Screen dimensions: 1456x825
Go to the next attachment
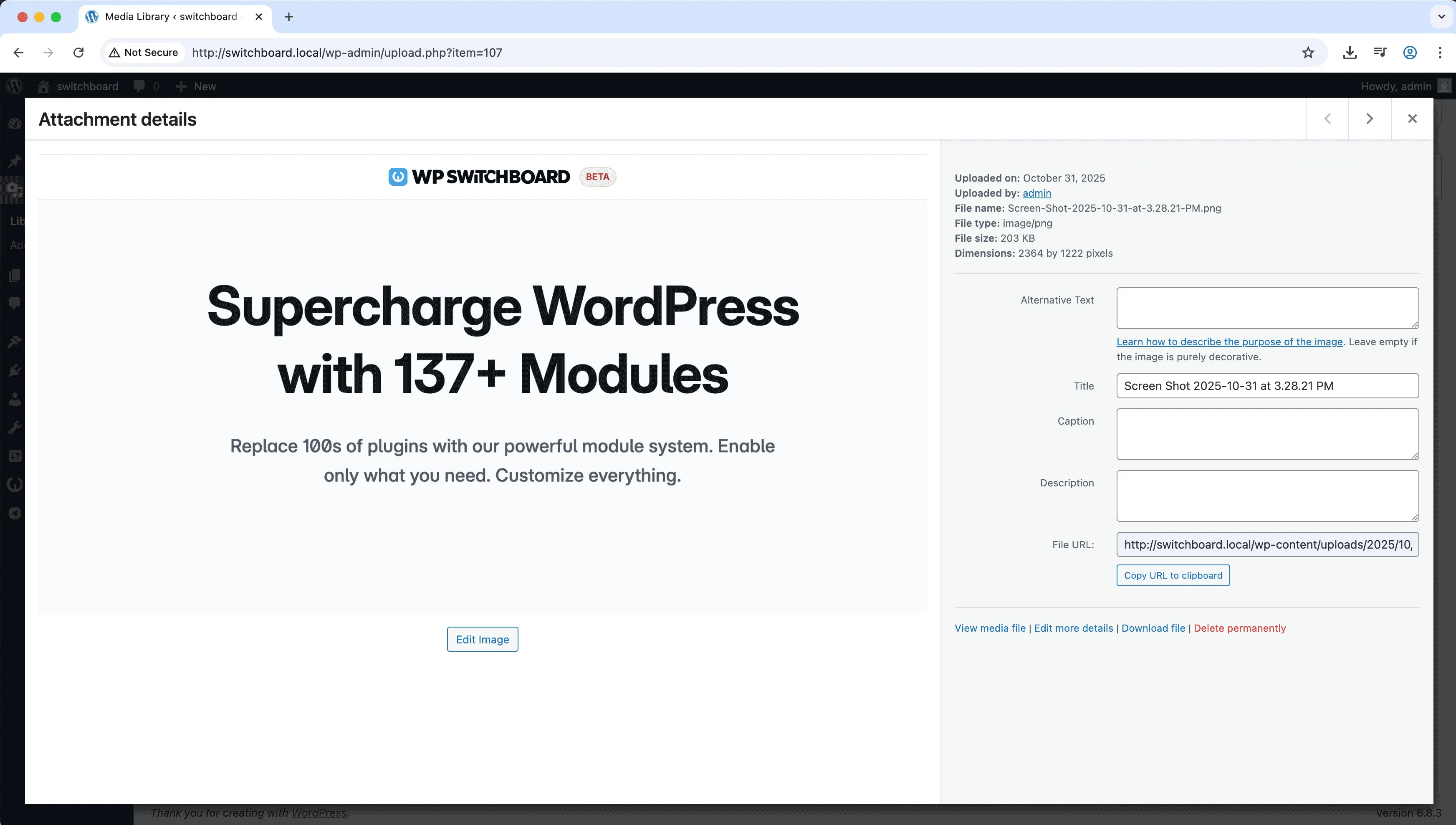[x=1370, y=119]
